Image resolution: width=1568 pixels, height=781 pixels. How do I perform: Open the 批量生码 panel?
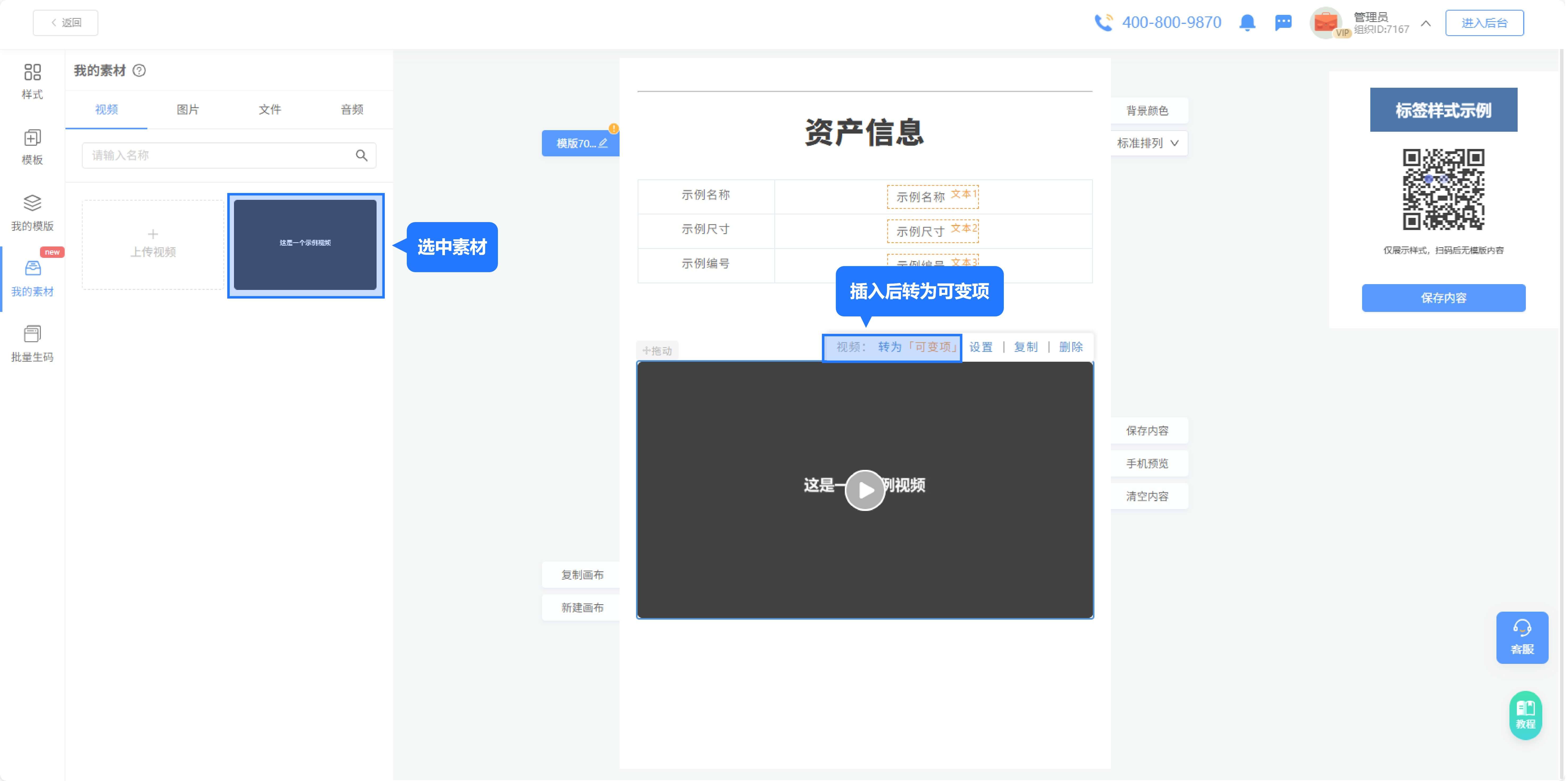coord(31,343)
